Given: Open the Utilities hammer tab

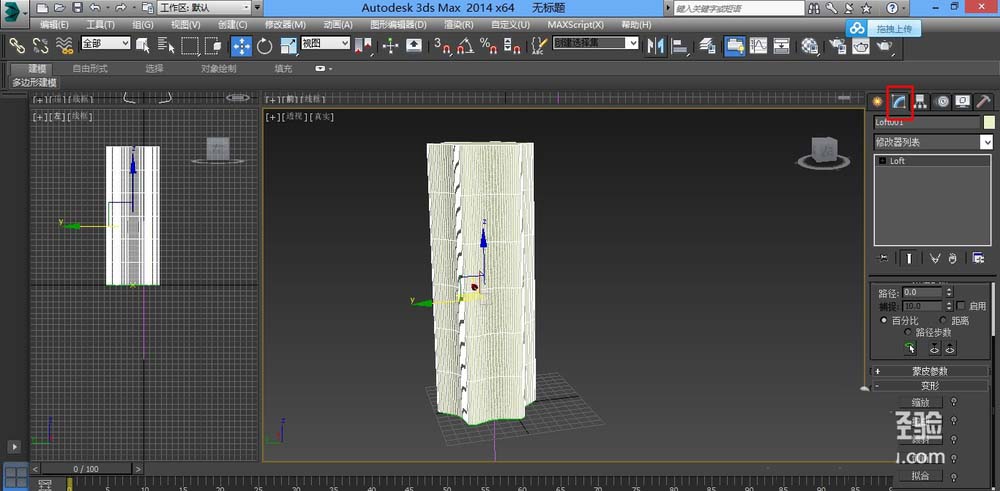Looking at the screenshot, I should click(x=983, y=101).
